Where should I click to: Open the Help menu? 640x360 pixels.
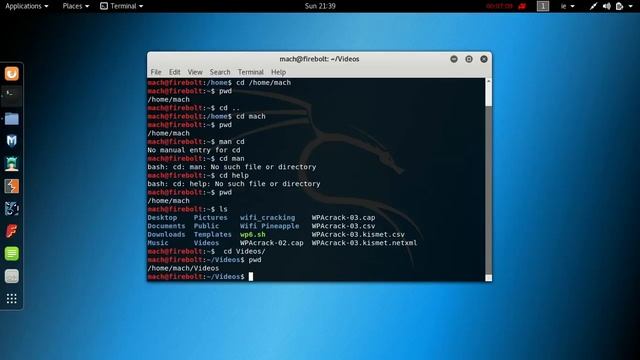278,72
